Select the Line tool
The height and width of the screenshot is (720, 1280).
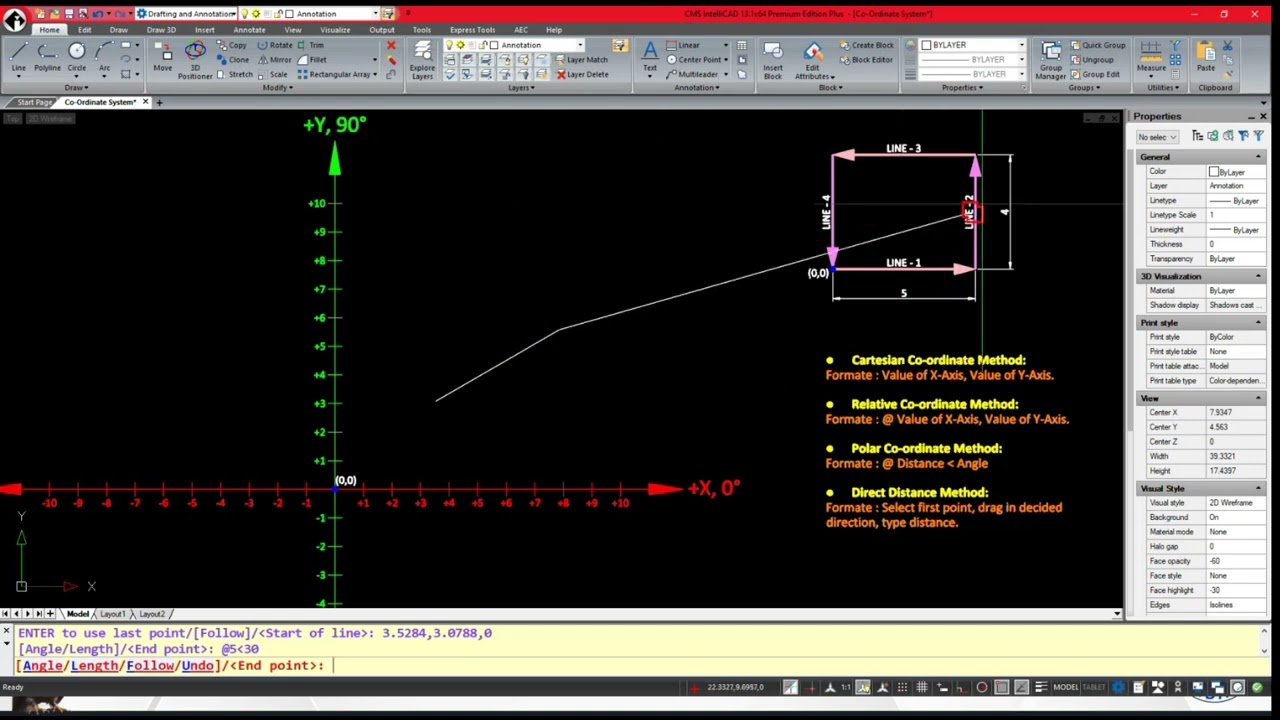[18, 57]
